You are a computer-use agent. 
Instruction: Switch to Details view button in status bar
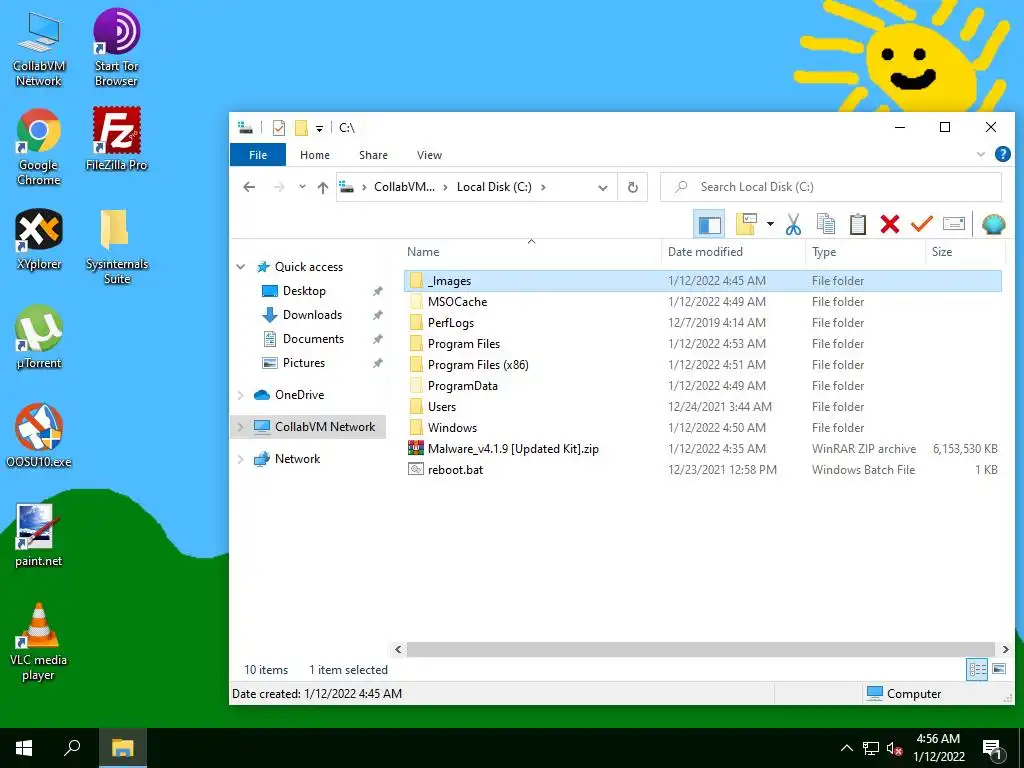pos(977,669)
